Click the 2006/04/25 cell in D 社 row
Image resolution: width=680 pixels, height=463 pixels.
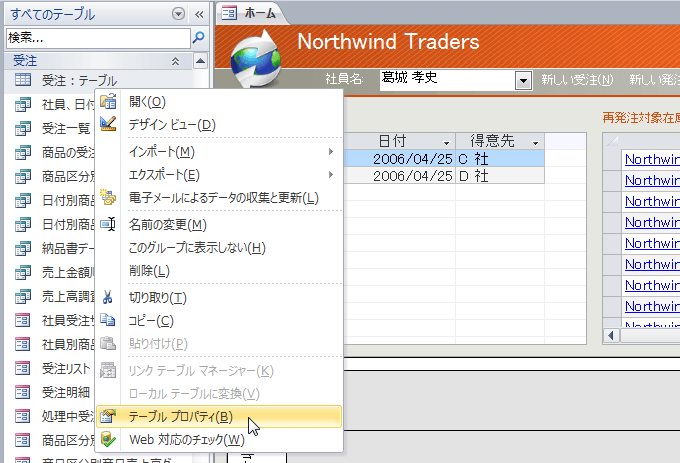(x=399, y=176)
